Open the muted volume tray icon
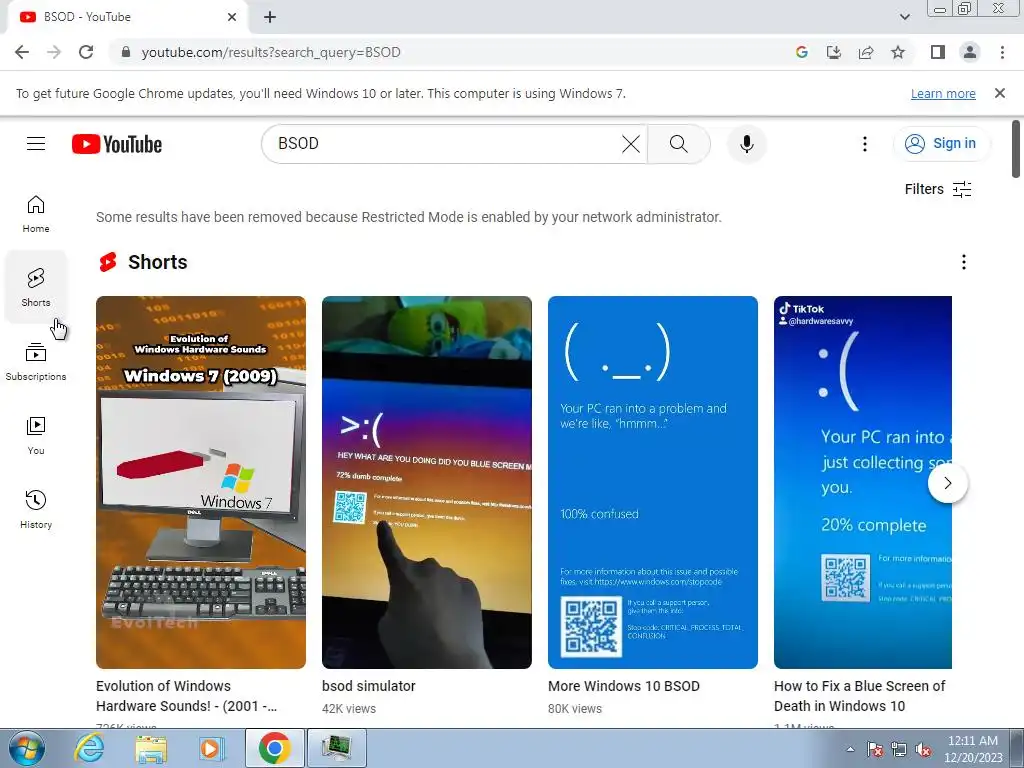The image size is (1024, 768). [923, 749]
